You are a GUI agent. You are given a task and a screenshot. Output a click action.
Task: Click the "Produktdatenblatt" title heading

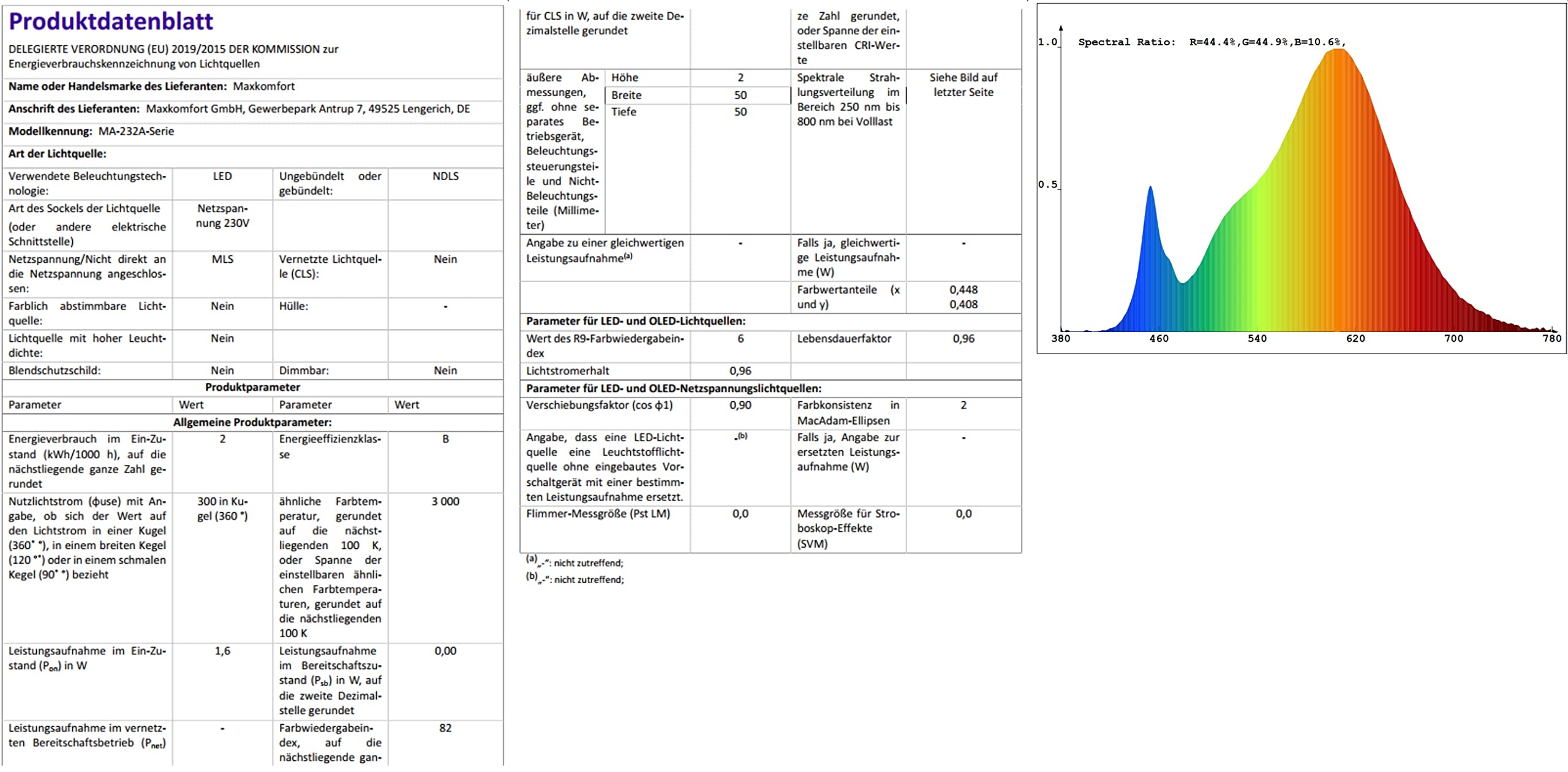coord(111,21)
